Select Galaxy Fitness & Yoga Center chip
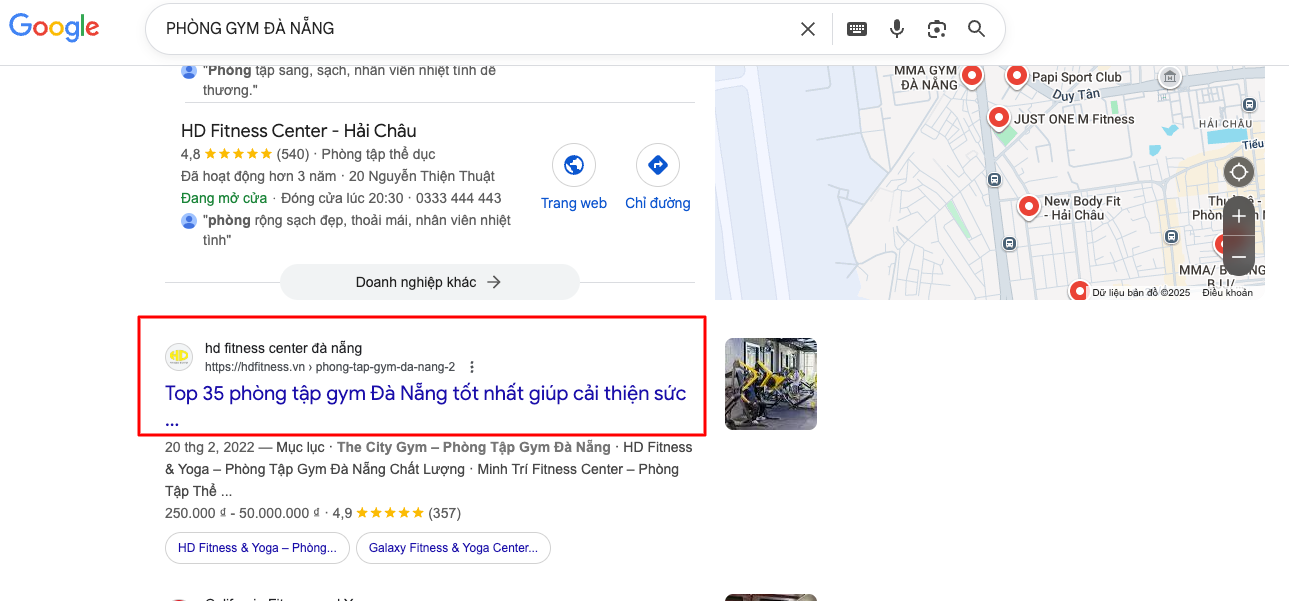1289x601 pixels. pyautogui.click(x=453, y=548)
